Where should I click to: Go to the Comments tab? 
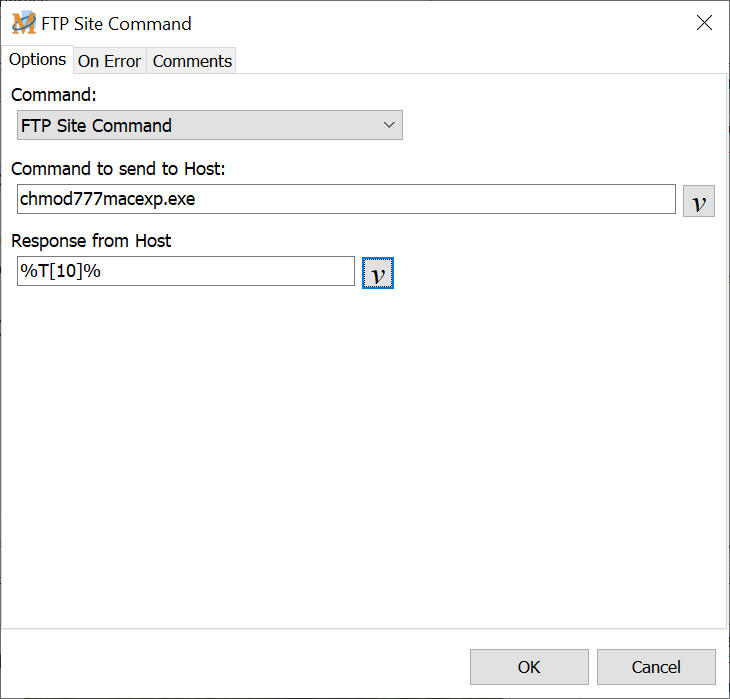192,61
